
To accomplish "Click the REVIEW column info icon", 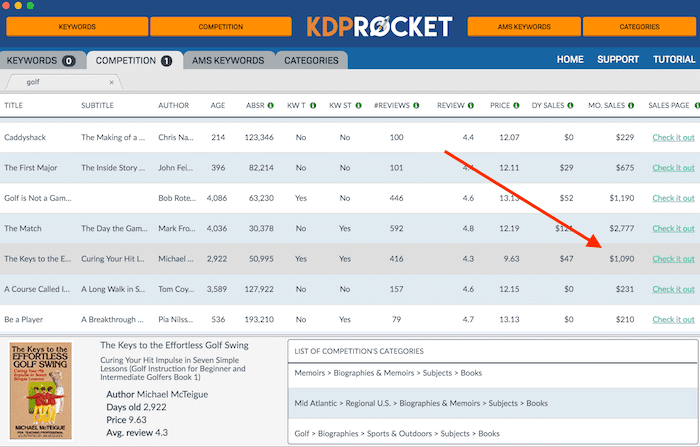I will pos(471,105).
